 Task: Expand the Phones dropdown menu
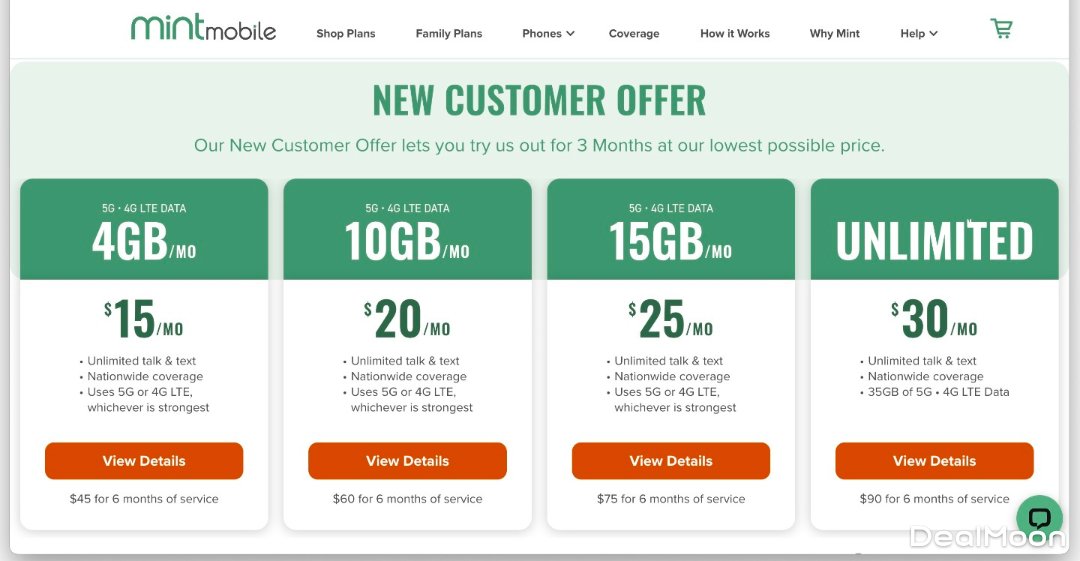click(x=548, y=33)
